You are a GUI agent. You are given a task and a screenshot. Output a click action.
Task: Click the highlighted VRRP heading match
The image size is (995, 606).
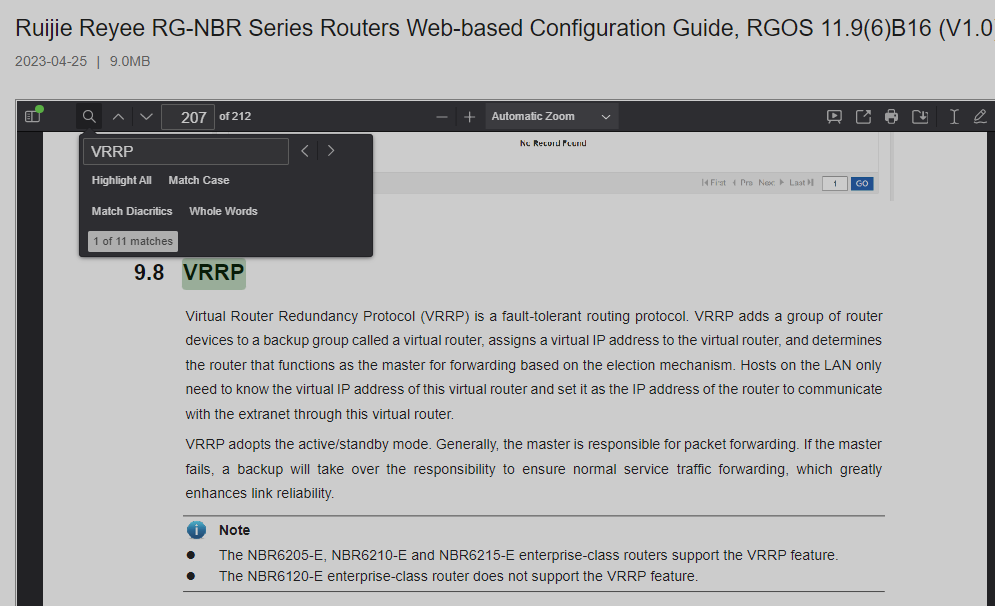tap(213, 273)
